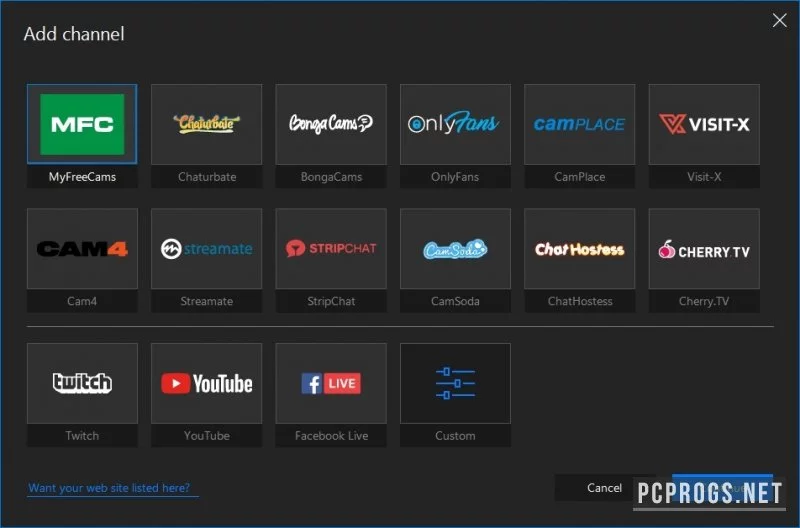This screenshot has height=528, width=800.
Task: Select the CamSoda logo tile
Action: tap(456, 248)
